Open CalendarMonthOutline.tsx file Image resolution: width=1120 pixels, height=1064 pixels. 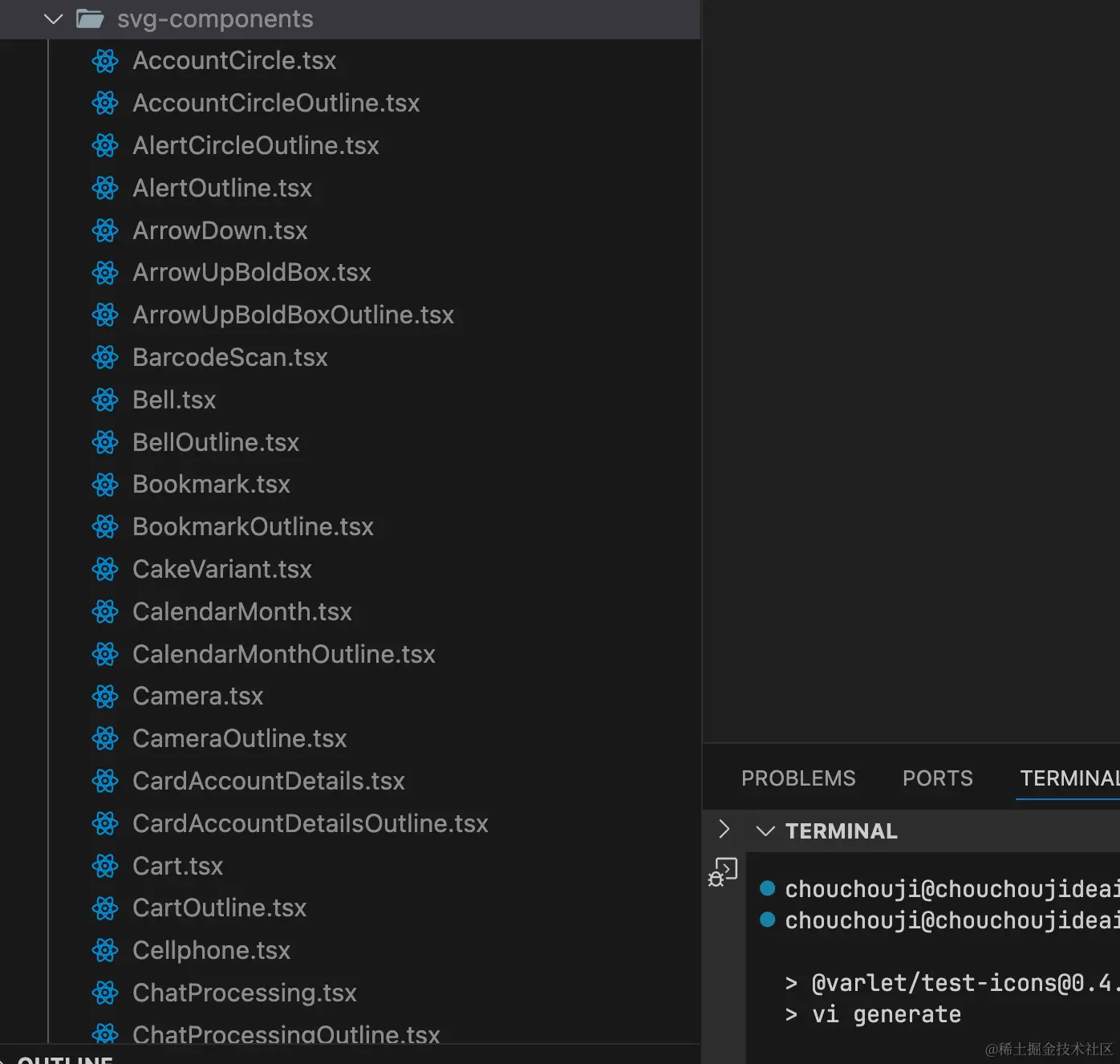point(283,654)
